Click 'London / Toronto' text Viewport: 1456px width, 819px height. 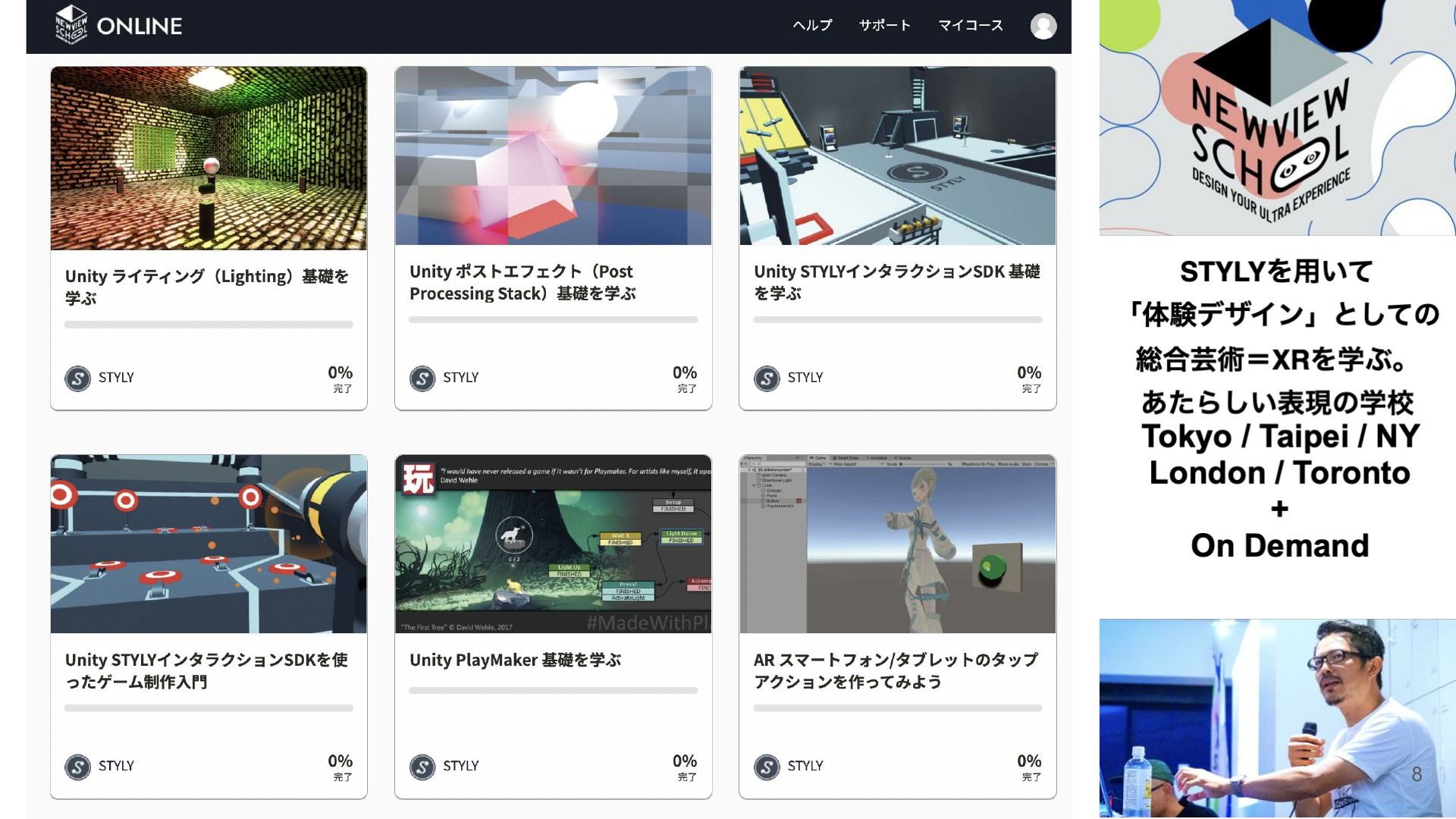click(1280, 472)
